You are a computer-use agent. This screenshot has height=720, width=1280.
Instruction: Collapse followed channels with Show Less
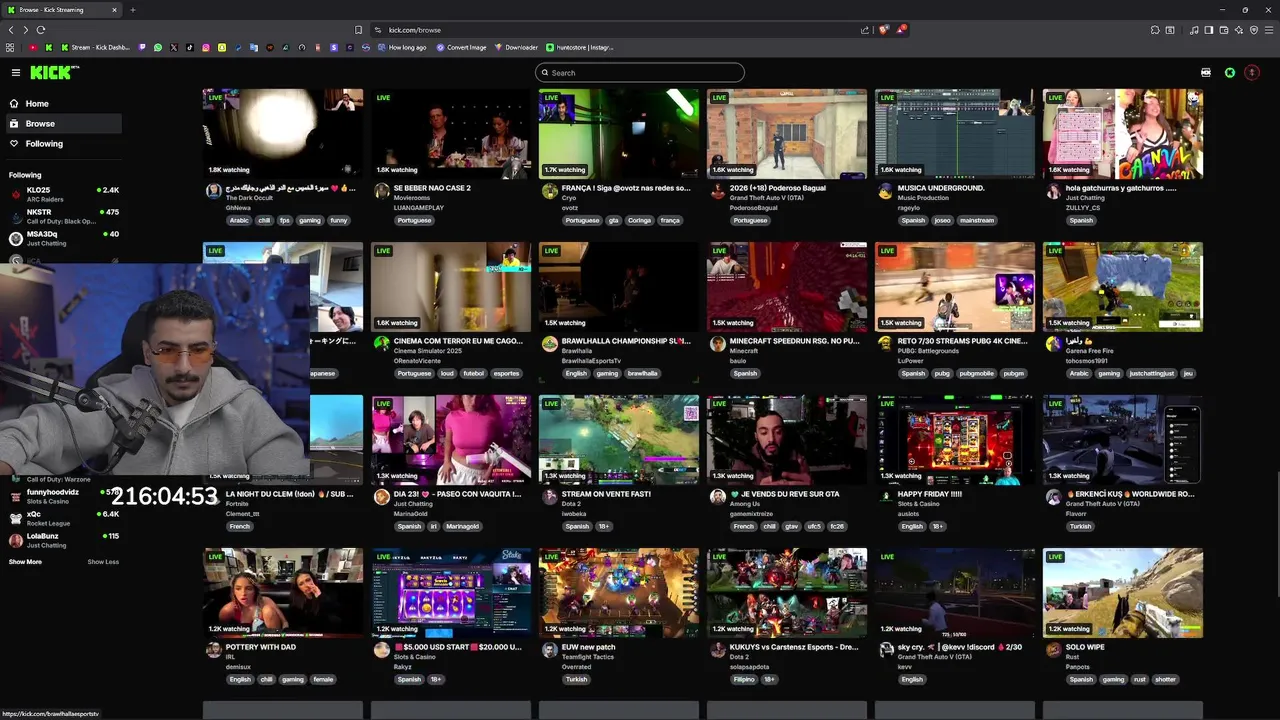click(103, 562)
